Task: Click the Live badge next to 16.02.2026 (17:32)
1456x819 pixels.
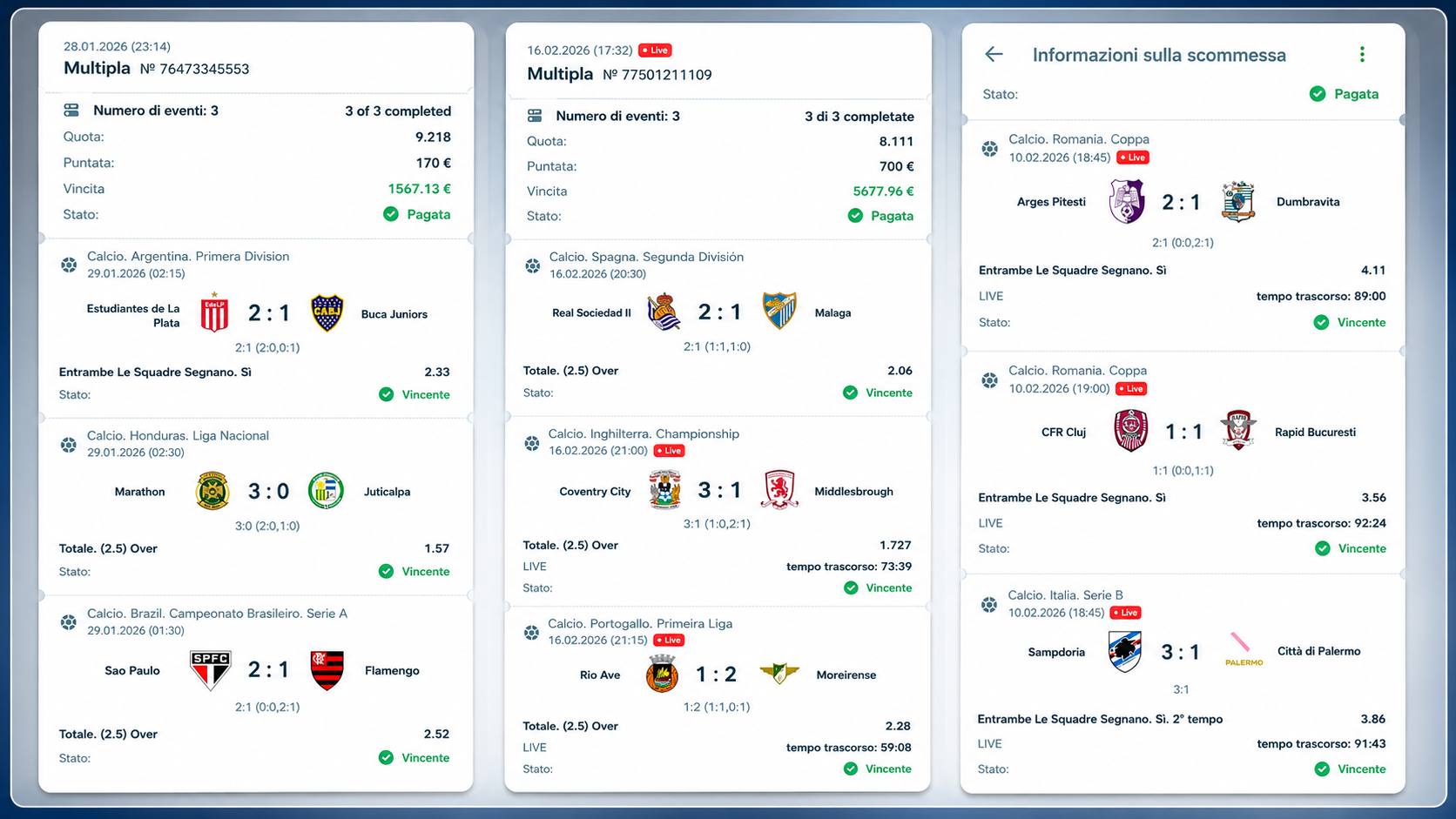Action: click(655, 50)
